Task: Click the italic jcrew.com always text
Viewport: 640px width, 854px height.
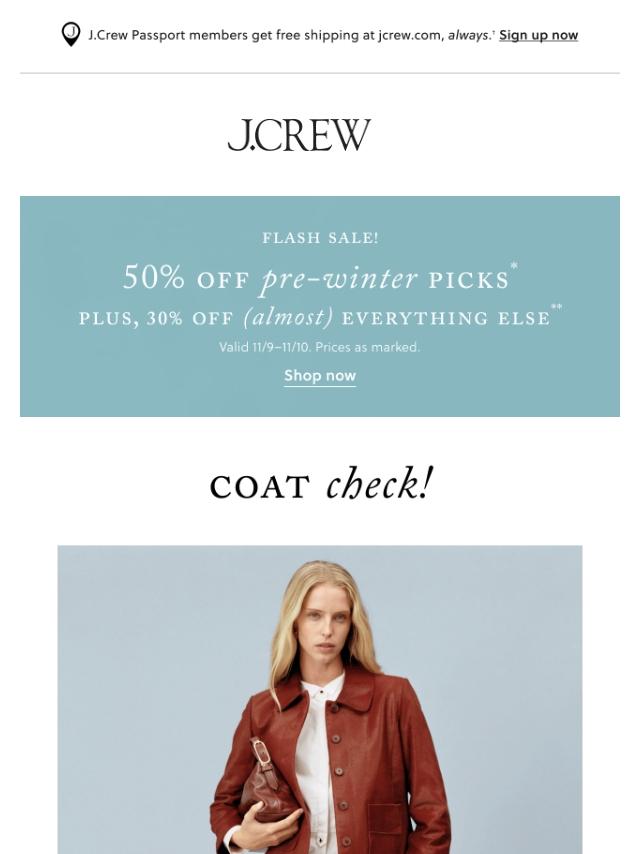Action: 468,35
